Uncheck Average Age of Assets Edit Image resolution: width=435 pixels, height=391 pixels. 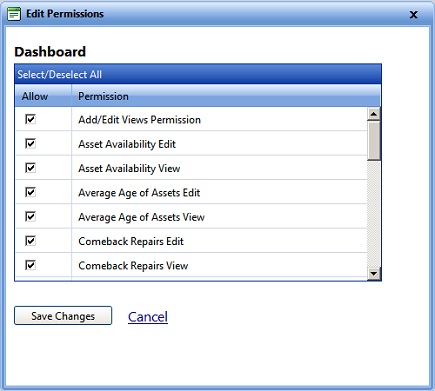(30, 192)
